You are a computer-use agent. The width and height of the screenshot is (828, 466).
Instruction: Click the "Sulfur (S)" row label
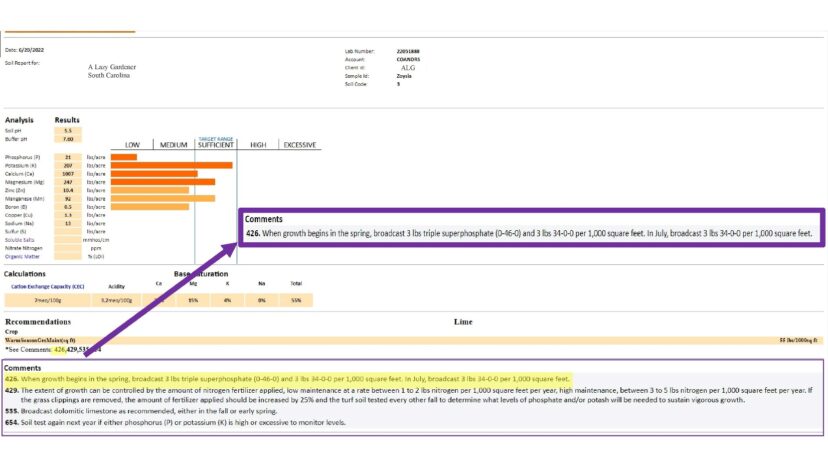point(15,231)
